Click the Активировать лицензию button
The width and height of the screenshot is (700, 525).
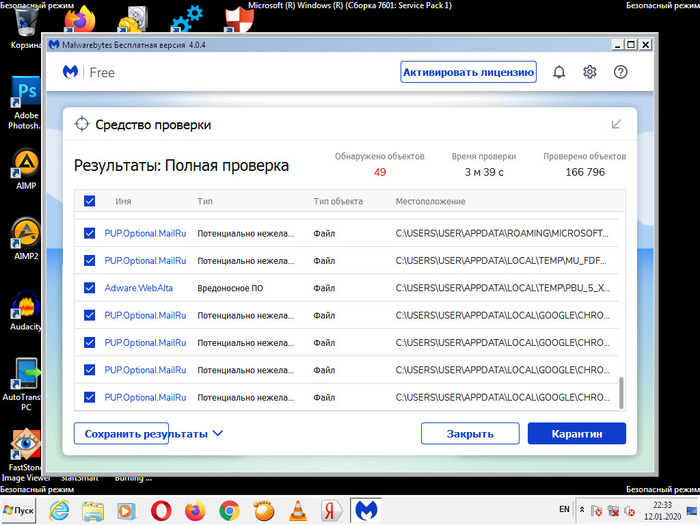click(x=468, y=72)
